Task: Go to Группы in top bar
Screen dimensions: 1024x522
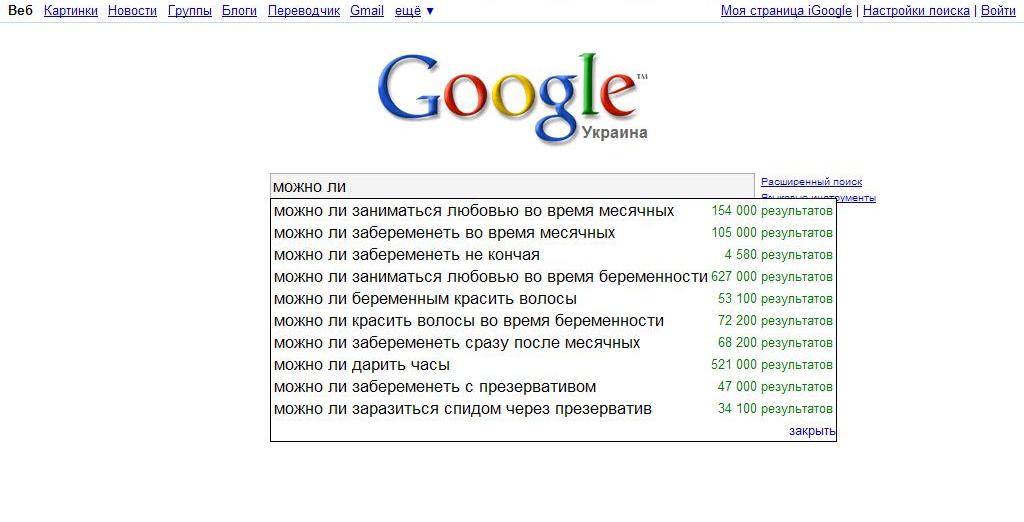Action: click(x=189, y=11)
